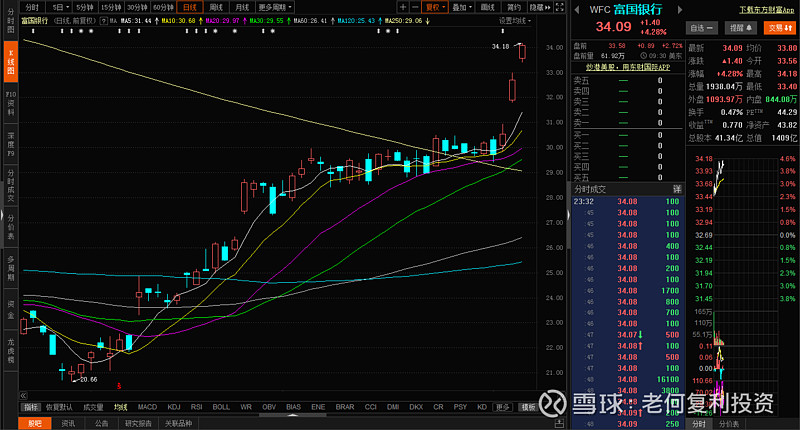Click the MA help question-mark icon
Image resolution: width=800 pixels, height=430 pixels.
104,21
